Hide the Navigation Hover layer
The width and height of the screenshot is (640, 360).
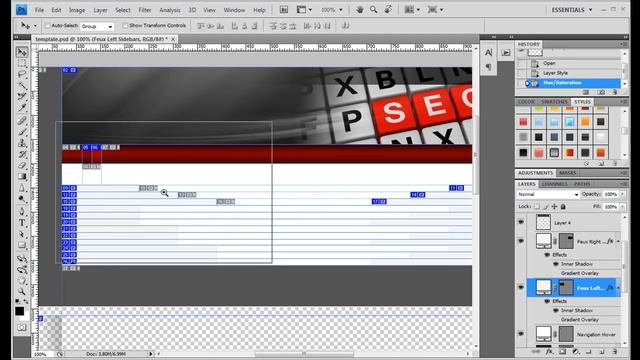[x=521, y=334]
